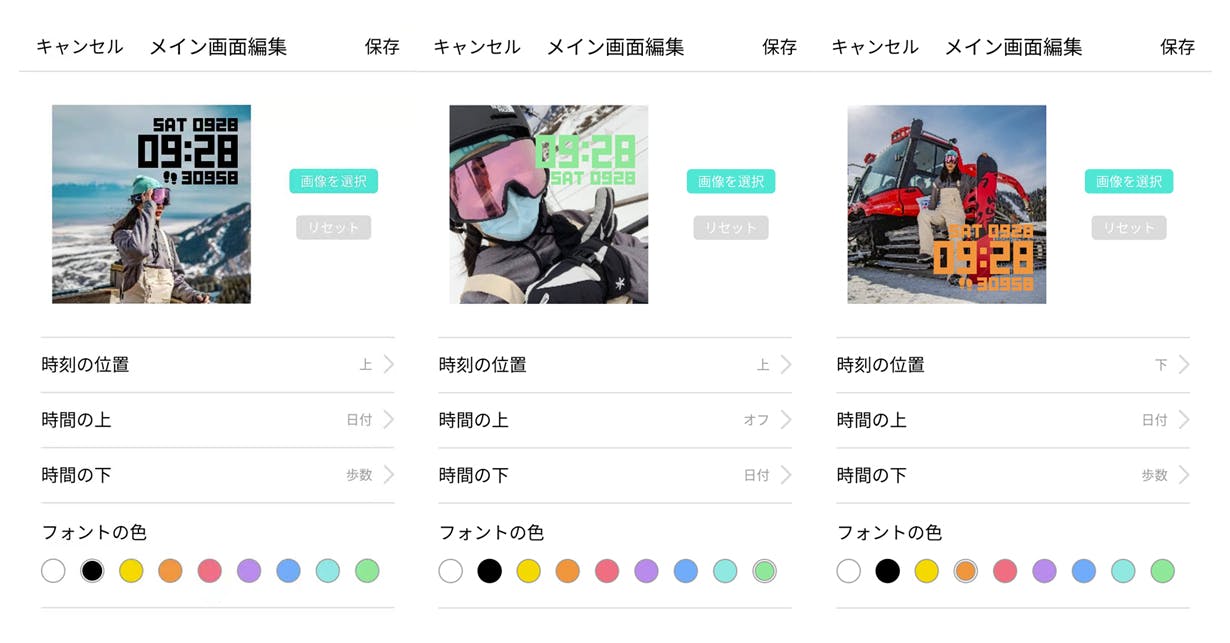Open 時間の下 歩数 chevron in right panel
This screenshot has width=1230, height=643.
(x=1184, y=475)
